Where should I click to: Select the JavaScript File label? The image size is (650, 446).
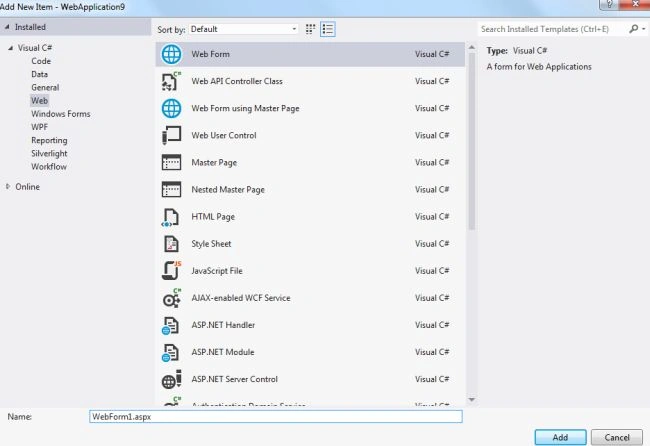[217, 271]
